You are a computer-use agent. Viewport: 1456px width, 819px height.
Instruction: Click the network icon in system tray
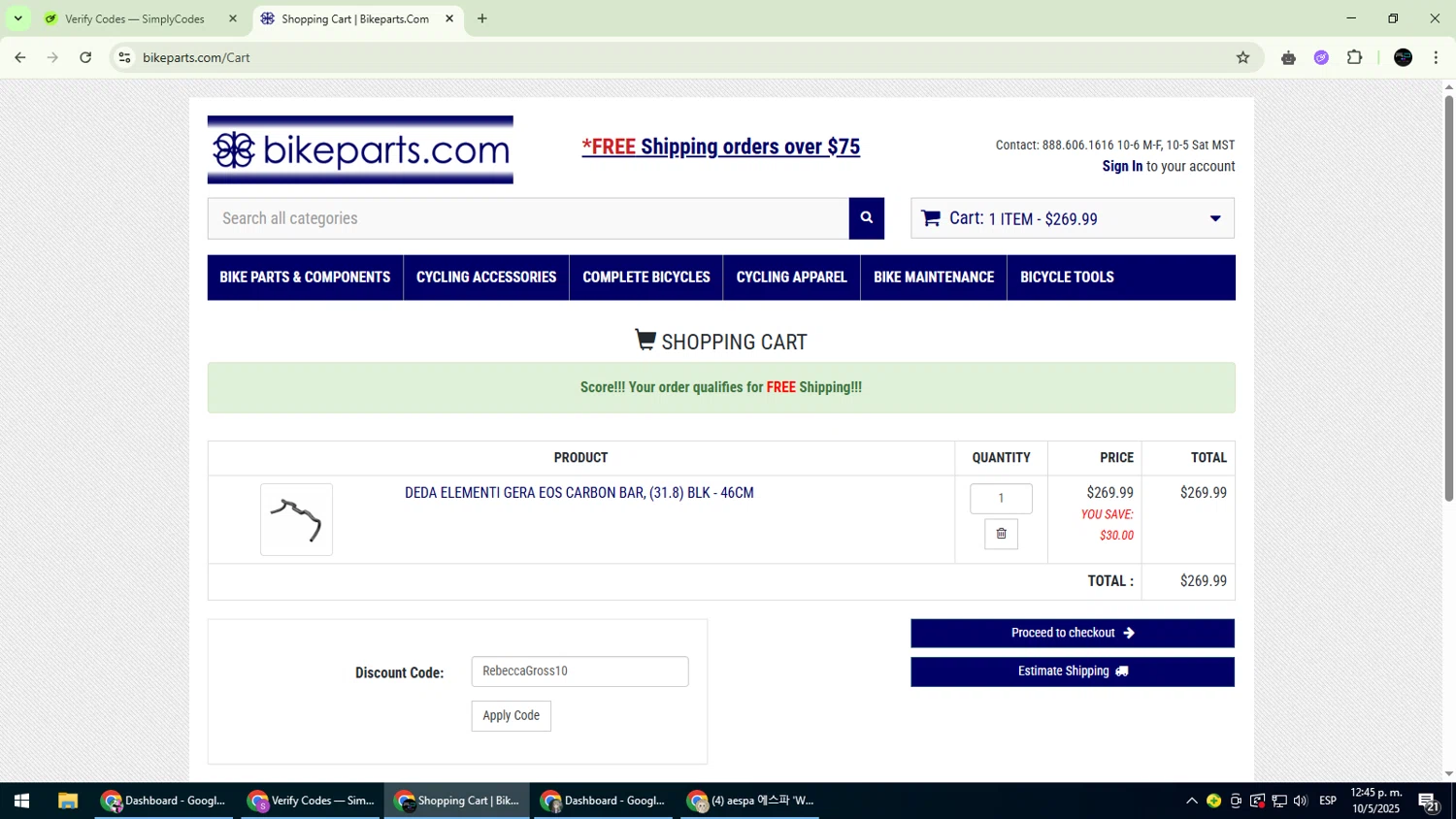[x=1279, y=801]
